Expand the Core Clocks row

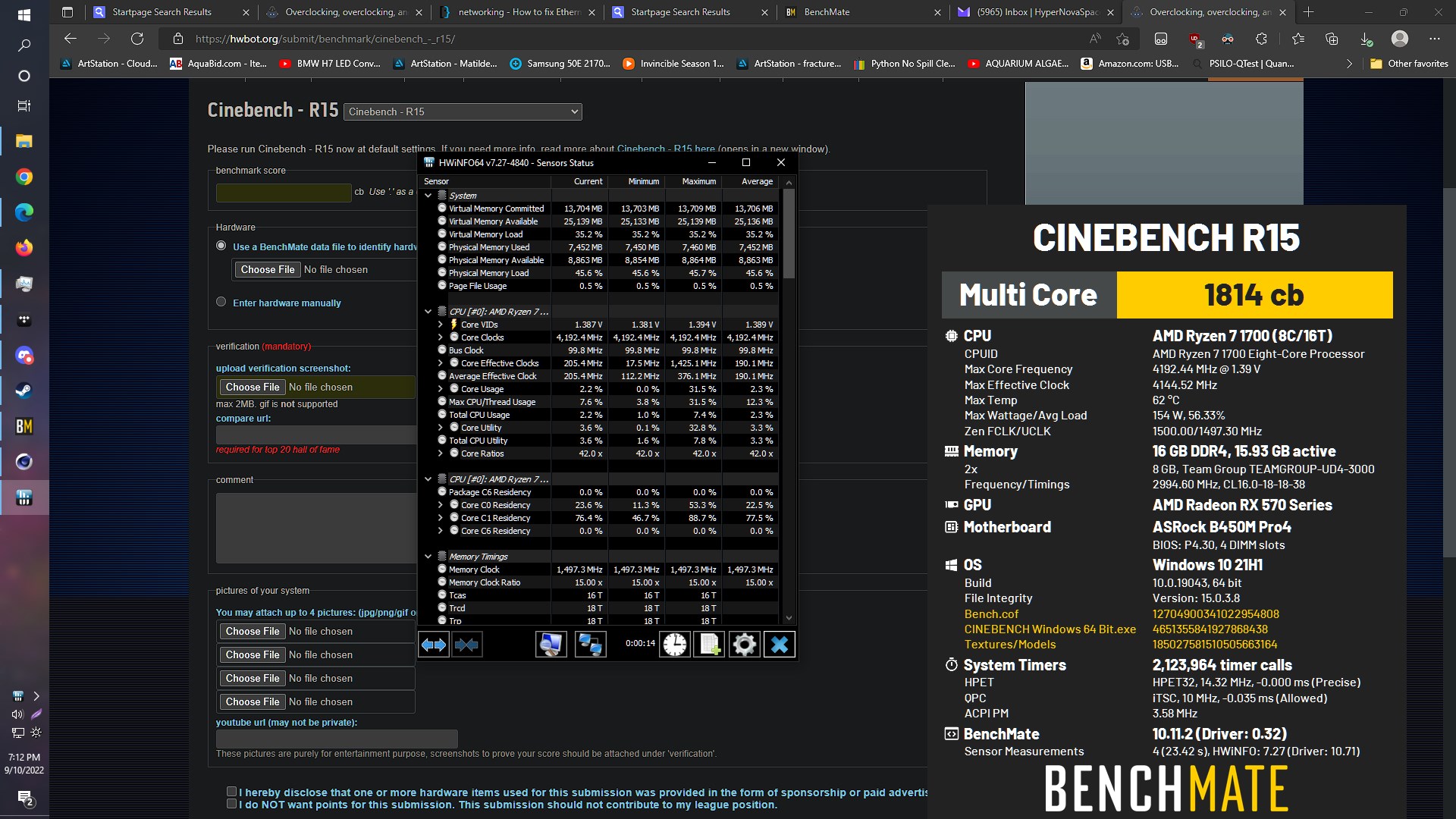[440, 337]
